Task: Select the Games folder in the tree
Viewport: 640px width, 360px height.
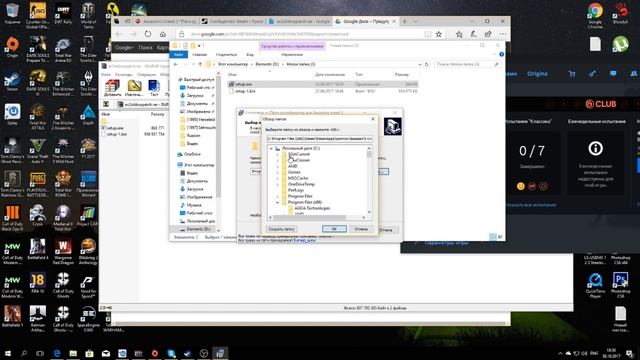Action: click(x=294, y=172)
